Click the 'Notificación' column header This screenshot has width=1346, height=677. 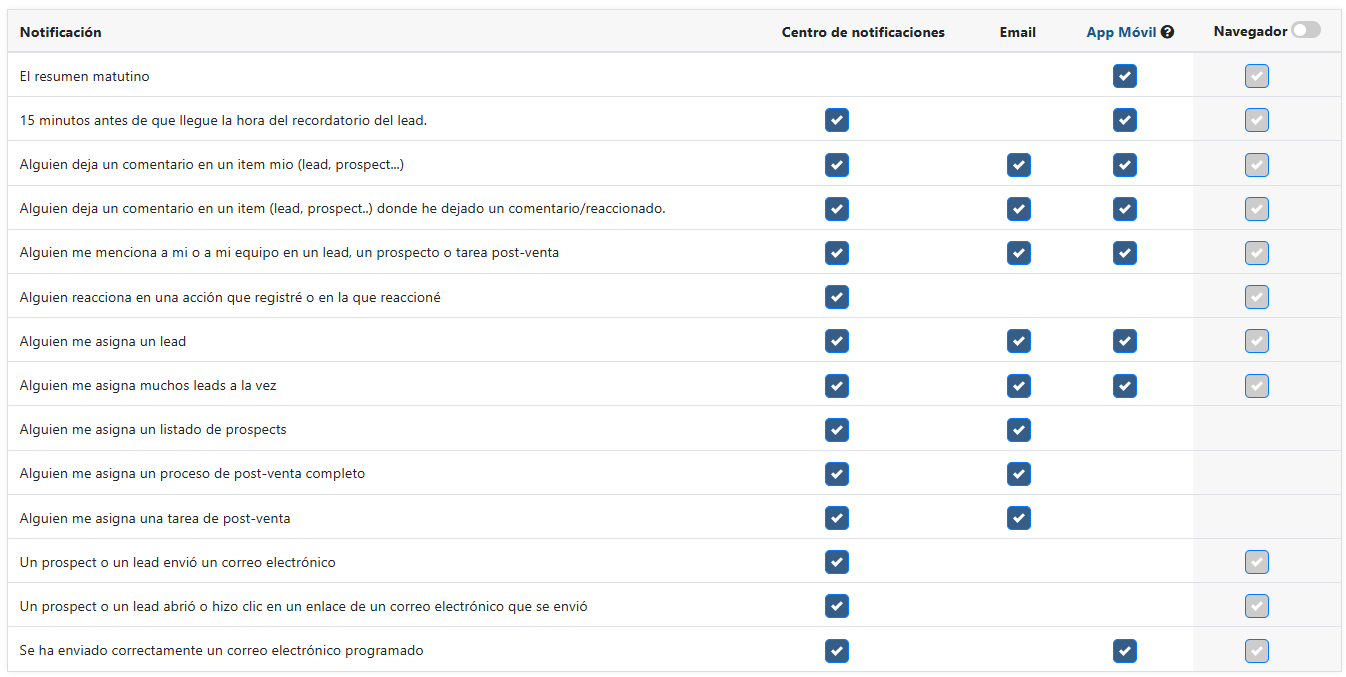click(60, 31)
